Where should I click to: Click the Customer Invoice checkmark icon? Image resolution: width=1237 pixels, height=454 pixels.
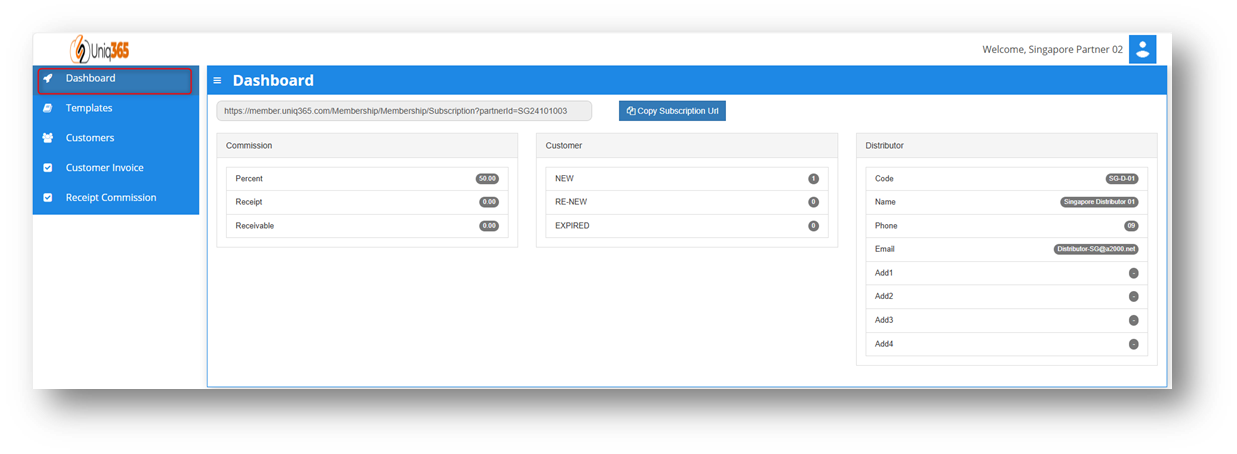pos(48,168)
